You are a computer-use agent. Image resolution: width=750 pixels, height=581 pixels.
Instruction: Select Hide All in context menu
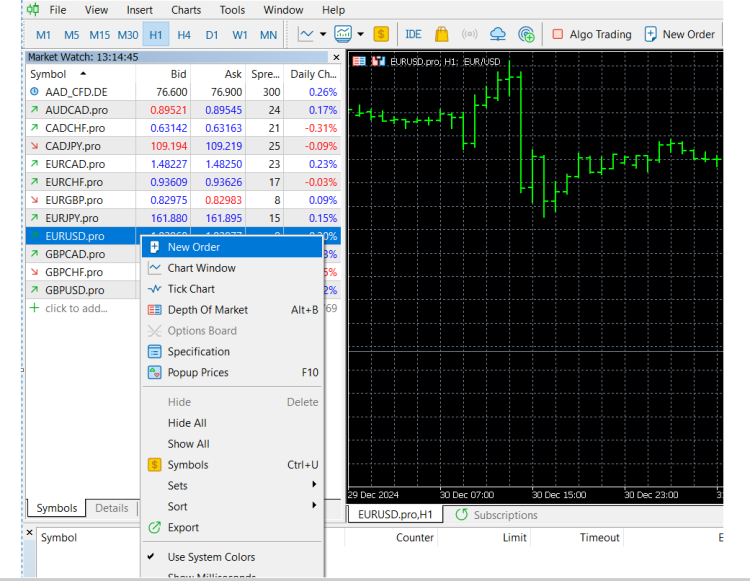tap(187, 423)
